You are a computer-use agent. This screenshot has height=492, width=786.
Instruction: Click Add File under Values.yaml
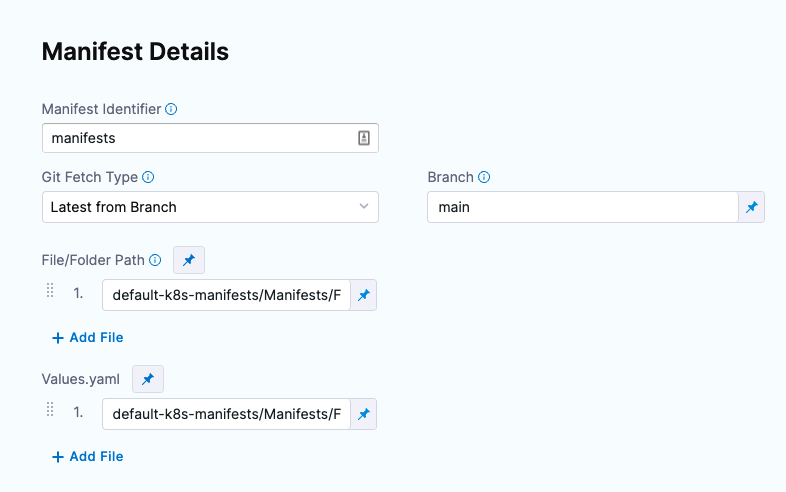(88, 457)
